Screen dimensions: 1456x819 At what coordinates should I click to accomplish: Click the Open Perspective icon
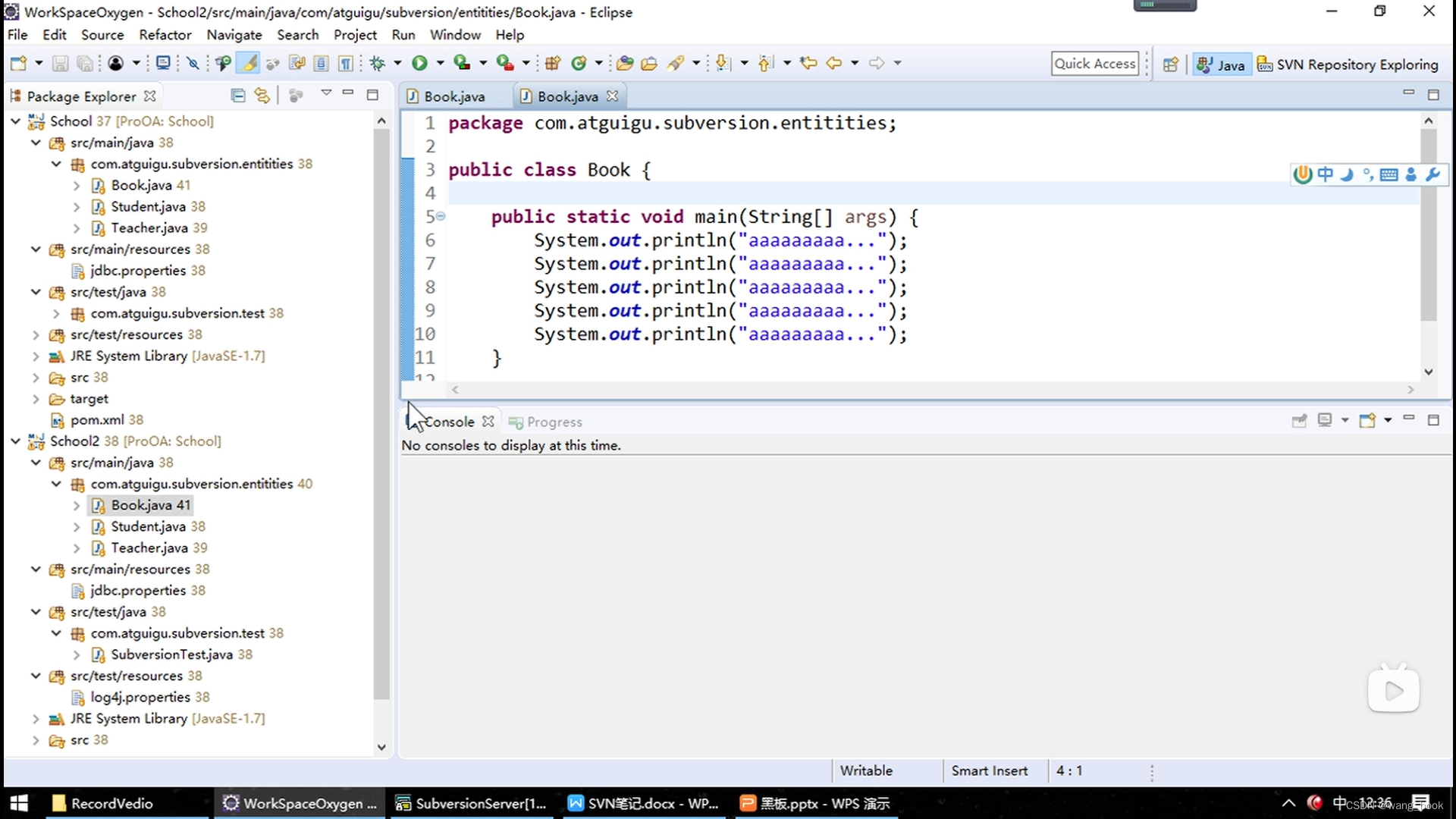click(1171, 64)
